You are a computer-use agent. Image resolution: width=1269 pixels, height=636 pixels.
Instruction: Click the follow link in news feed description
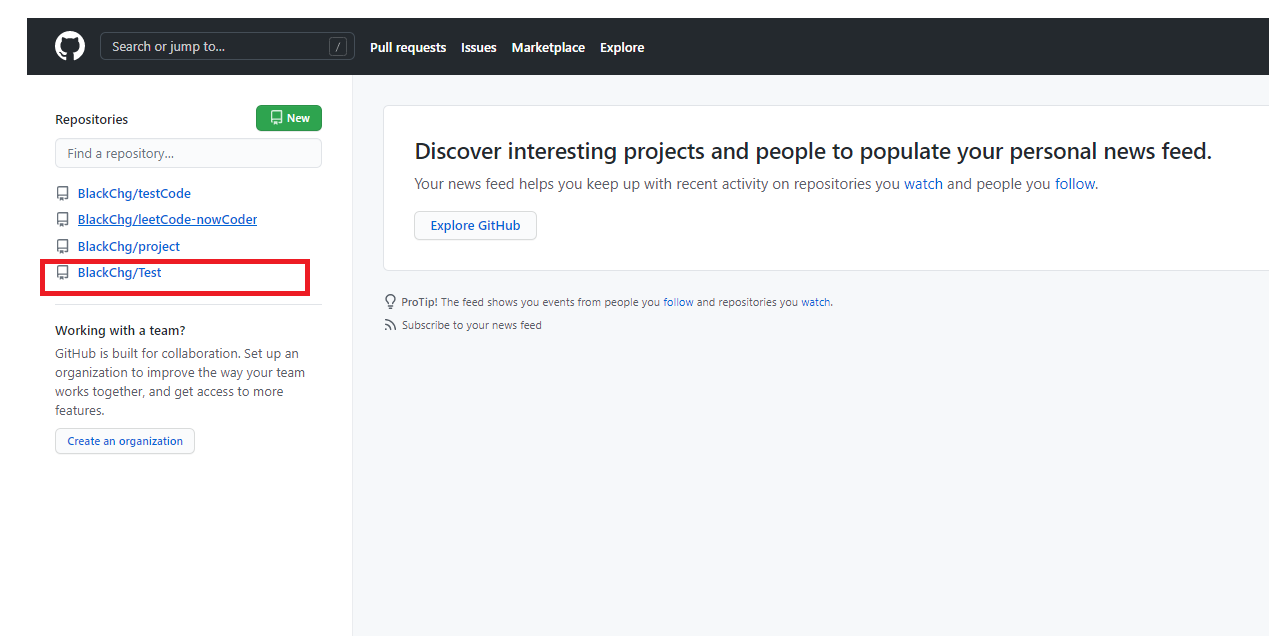point(1075,184)
